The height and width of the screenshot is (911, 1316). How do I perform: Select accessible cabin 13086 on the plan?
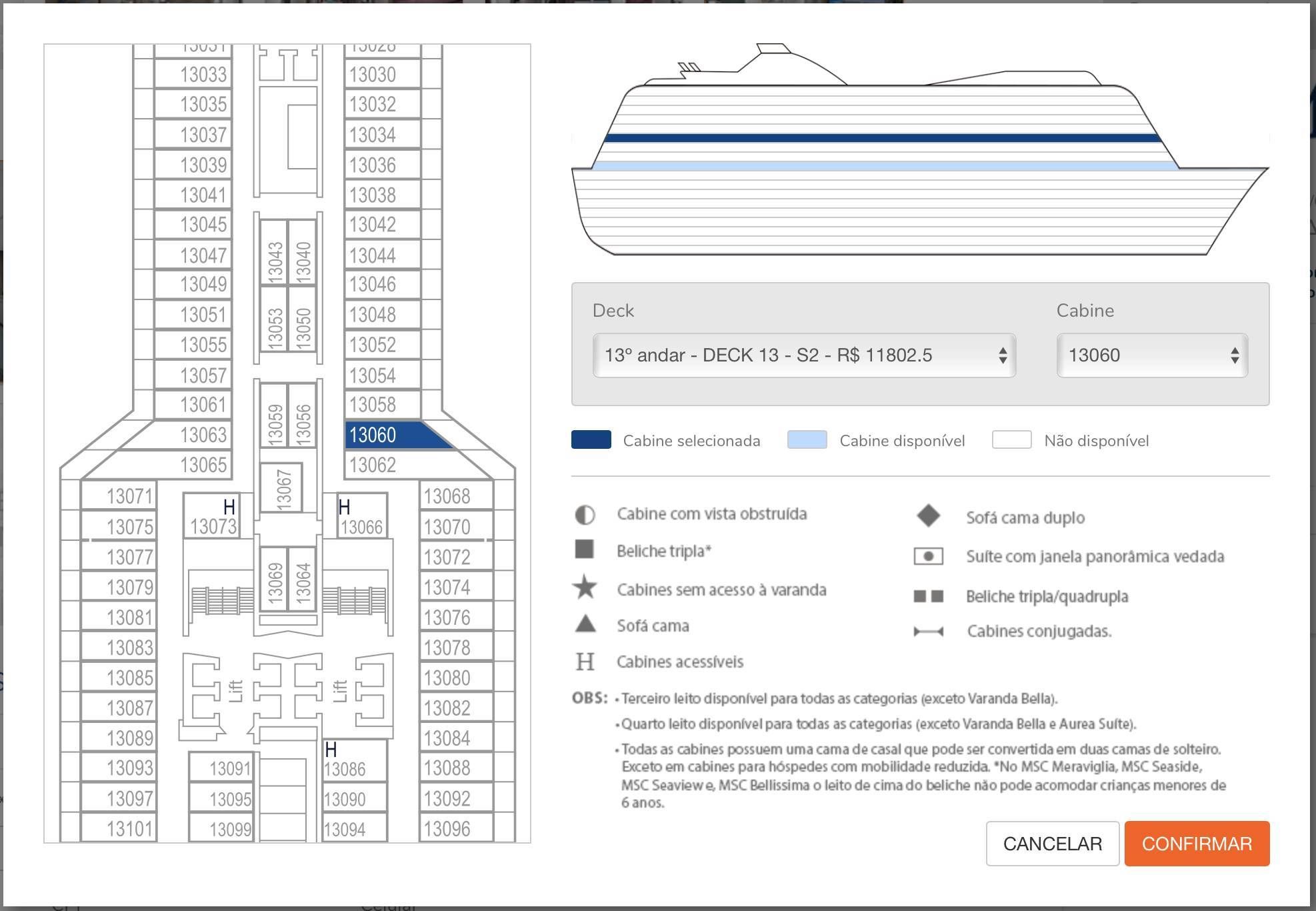pos(355,760)
